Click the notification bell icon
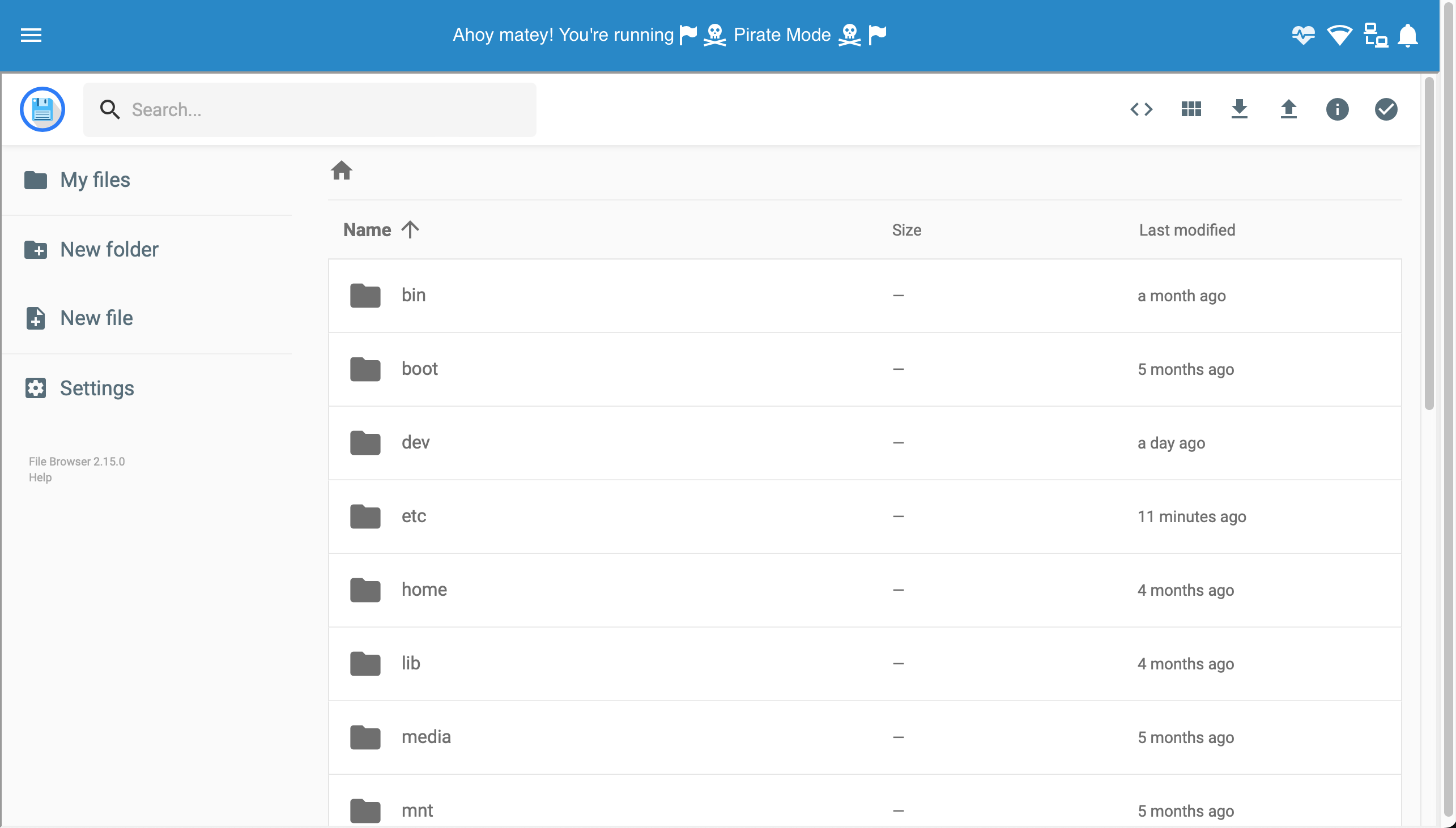Image resolution: width=1456 pixels, height=828 pixels. [x=1407, y=35]
